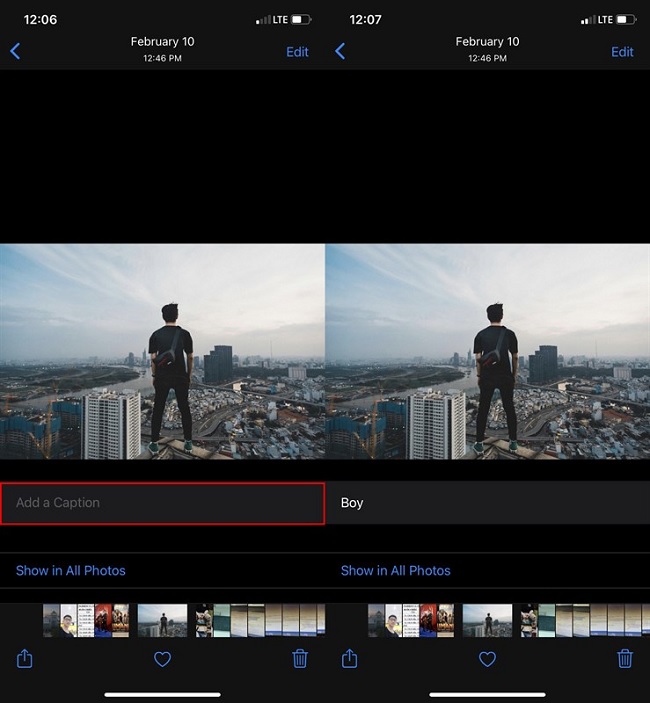Open Show in All Photos on the left screen

(x=71, y=570)
